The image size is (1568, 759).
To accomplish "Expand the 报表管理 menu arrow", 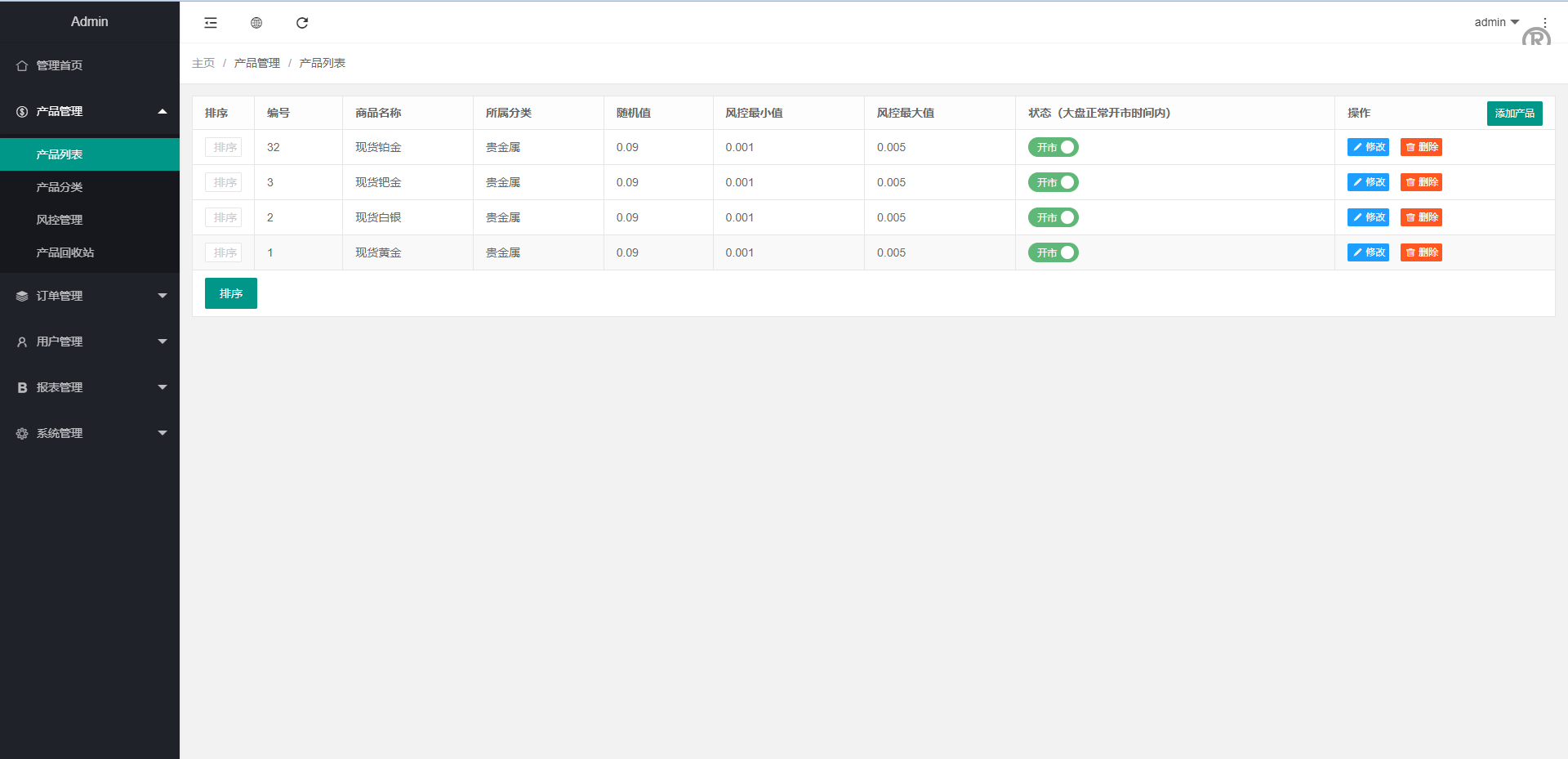I will pos(163,387).
